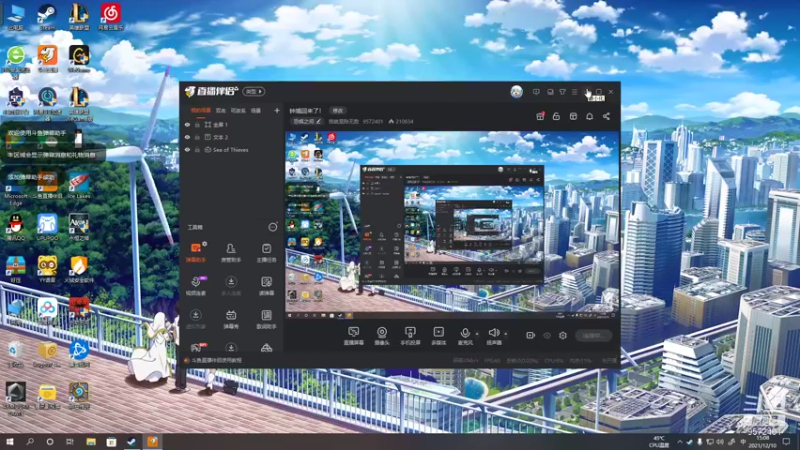
Task: Open File Explorer from the taskbar
Action: pos(91,441)
